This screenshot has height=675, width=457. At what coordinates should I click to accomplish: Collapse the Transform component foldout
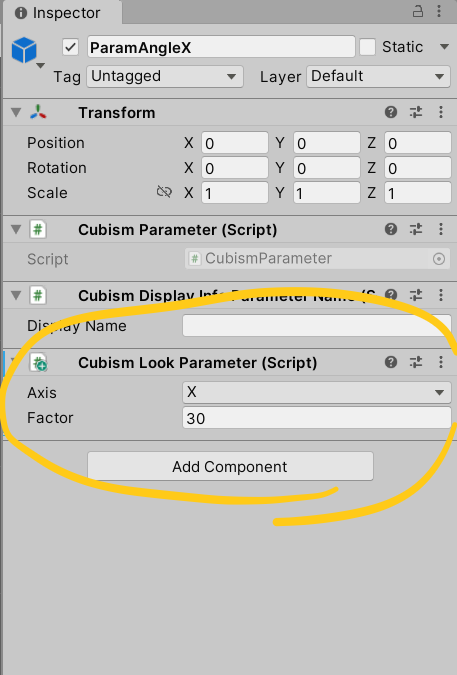[16, 113]
